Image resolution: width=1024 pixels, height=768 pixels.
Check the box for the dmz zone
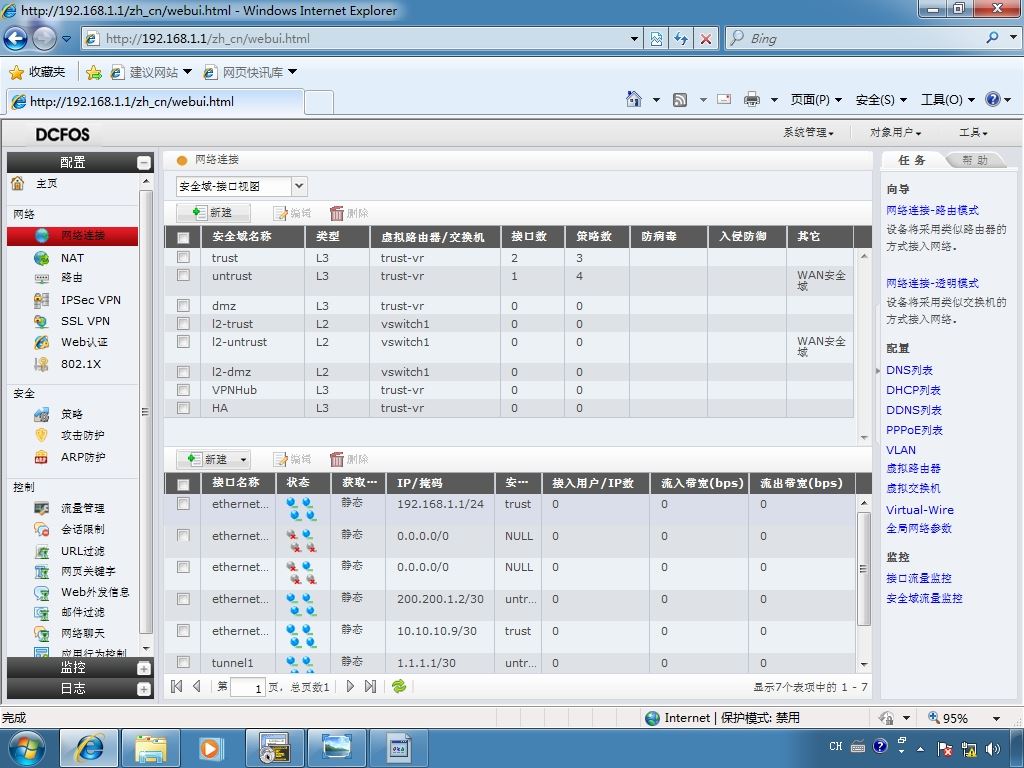coord(184,306)
